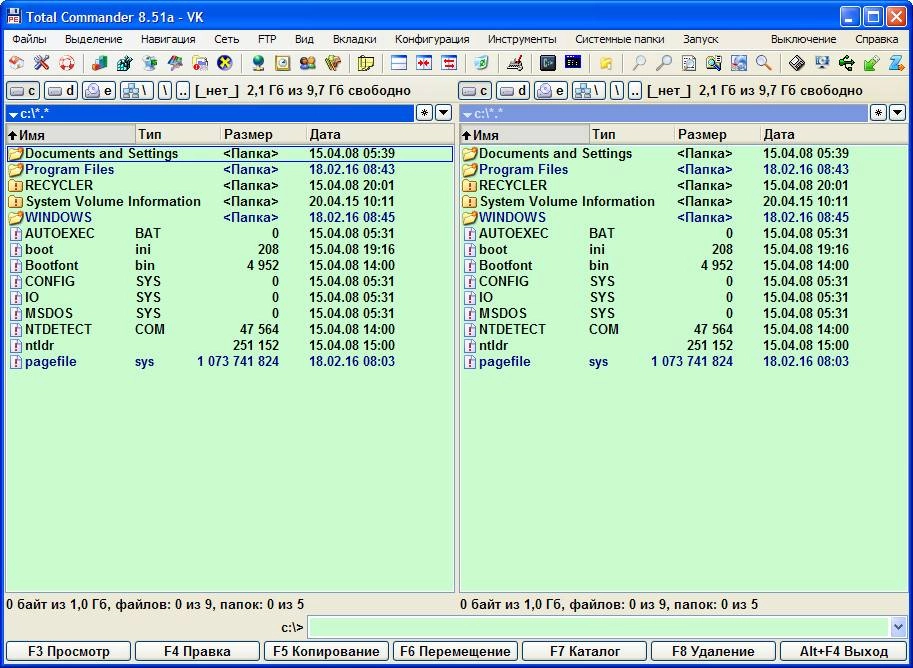Open the Файлы menu

(29, 40)
